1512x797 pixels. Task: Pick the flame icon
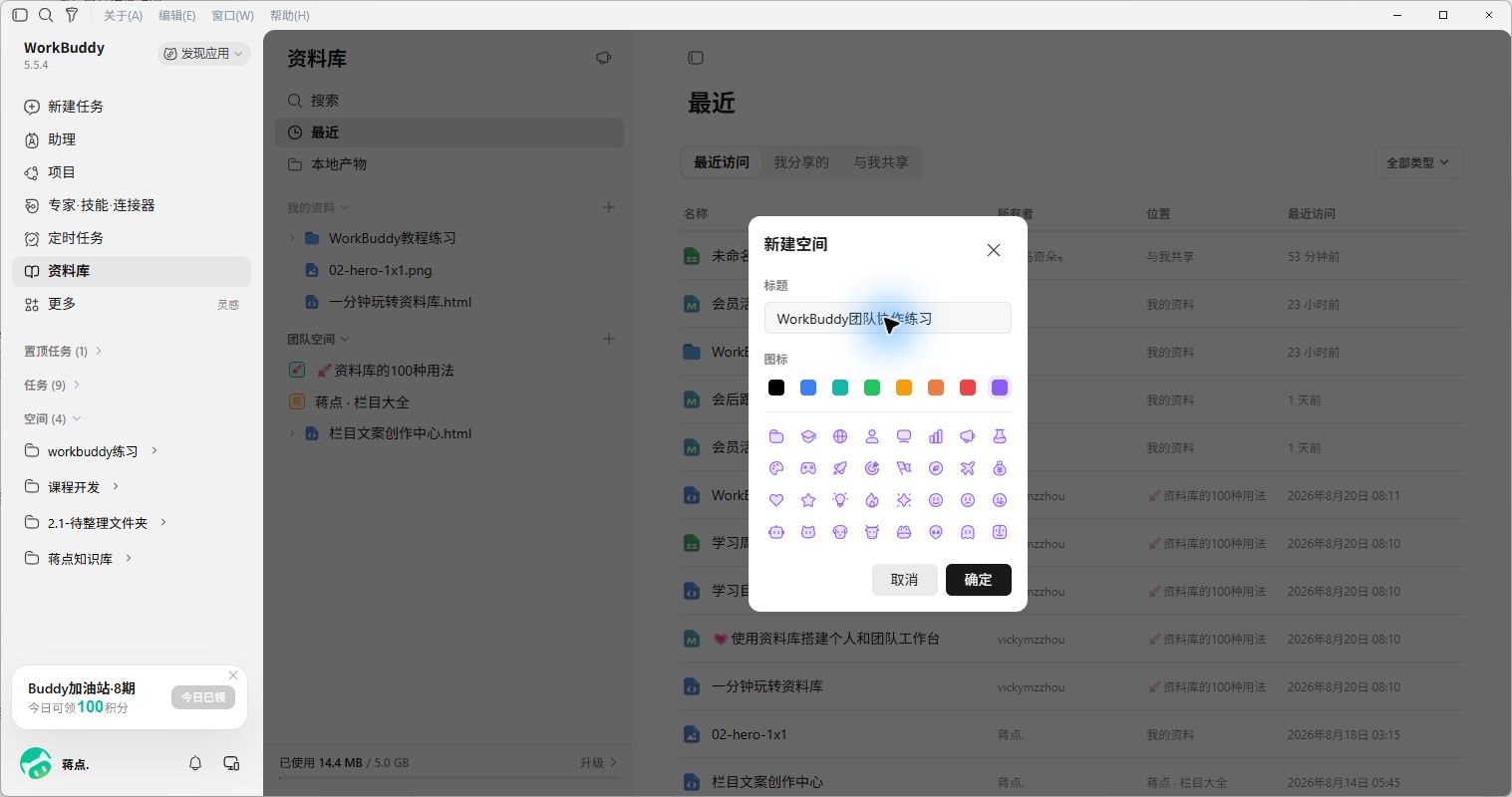click(x=872, y=500)
